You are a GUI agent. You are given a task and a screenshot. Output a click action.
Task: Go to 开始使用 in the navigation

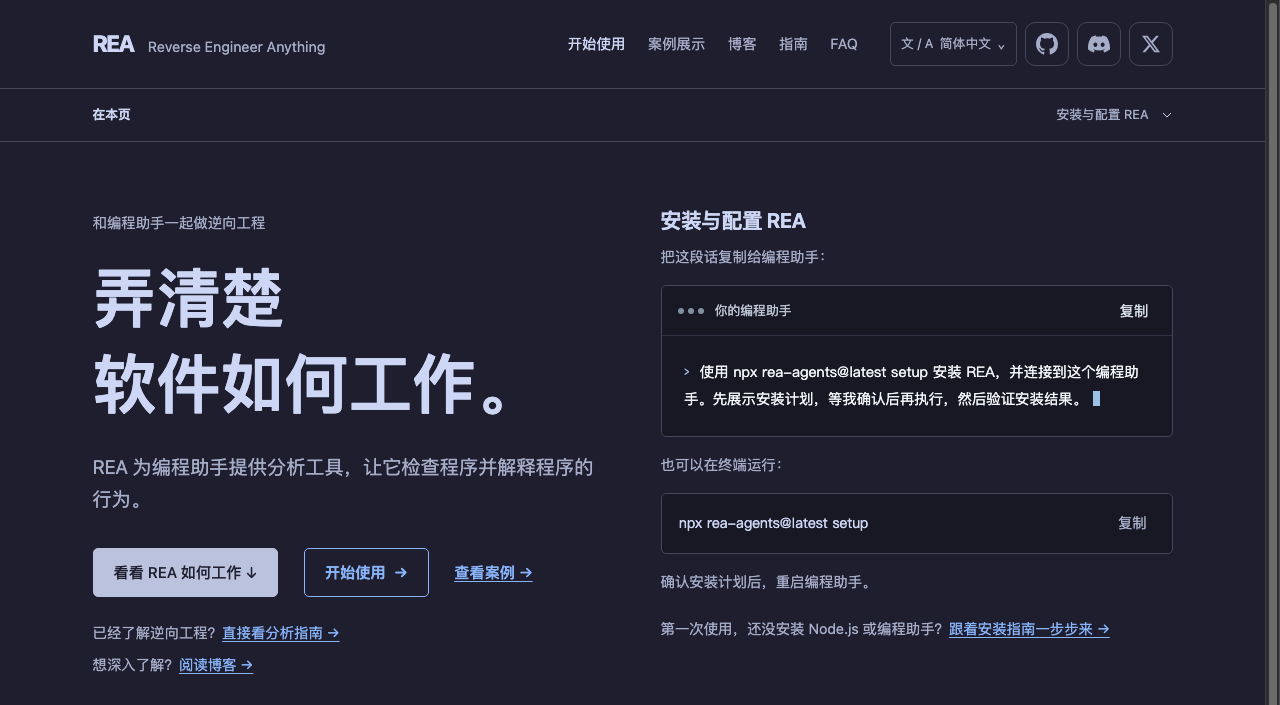coord(596,44)
